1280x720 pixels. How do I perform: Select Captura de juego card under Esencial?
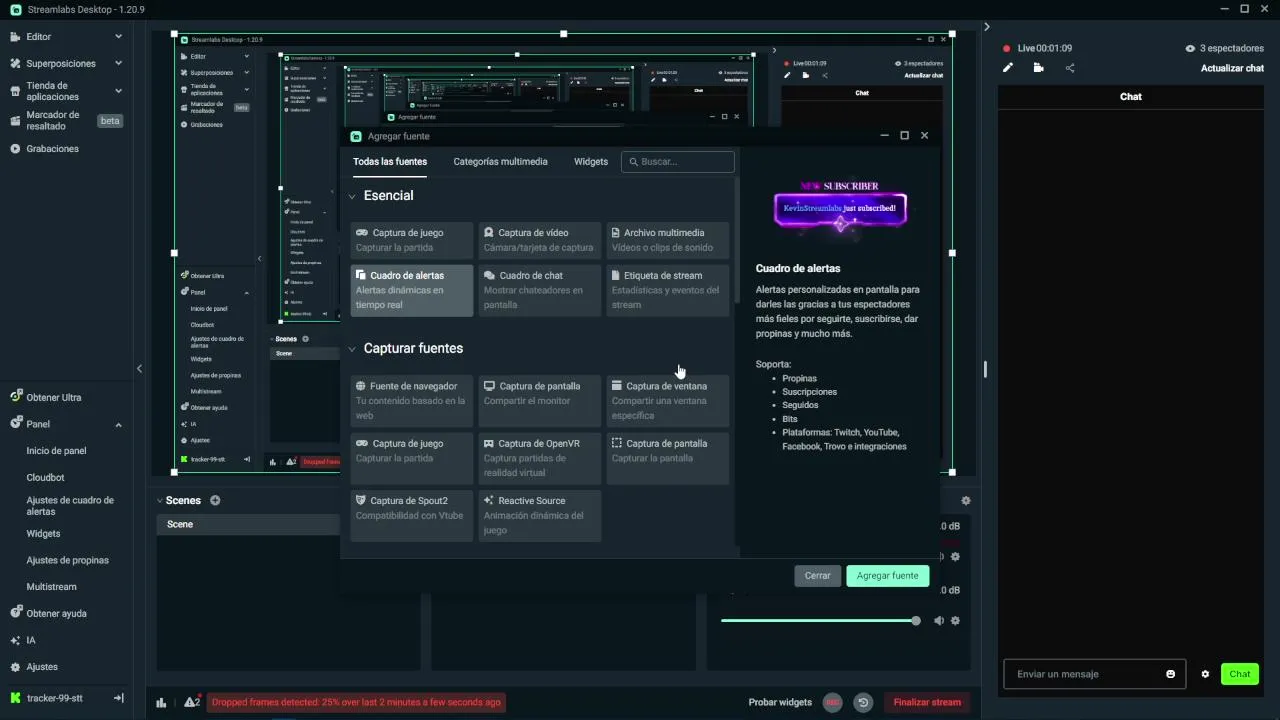click(412, 240)
